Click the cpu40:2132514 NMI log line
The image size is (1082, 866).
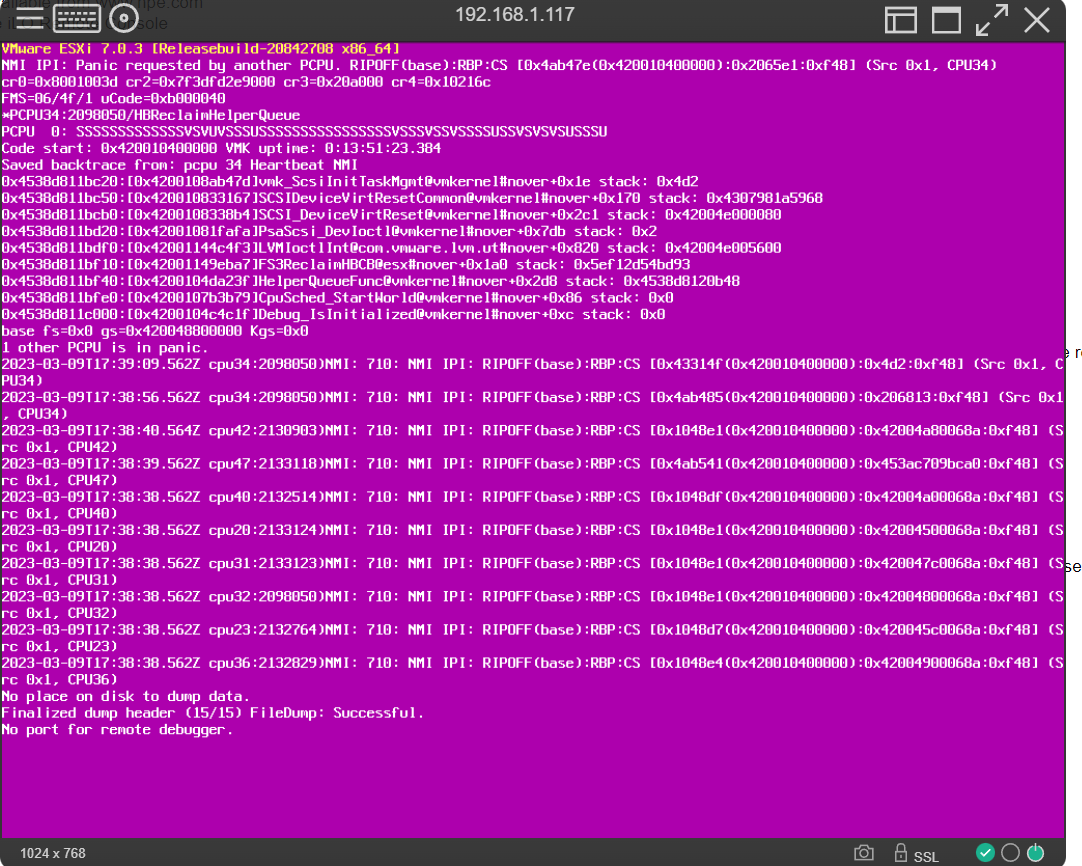tap(533, 504)
